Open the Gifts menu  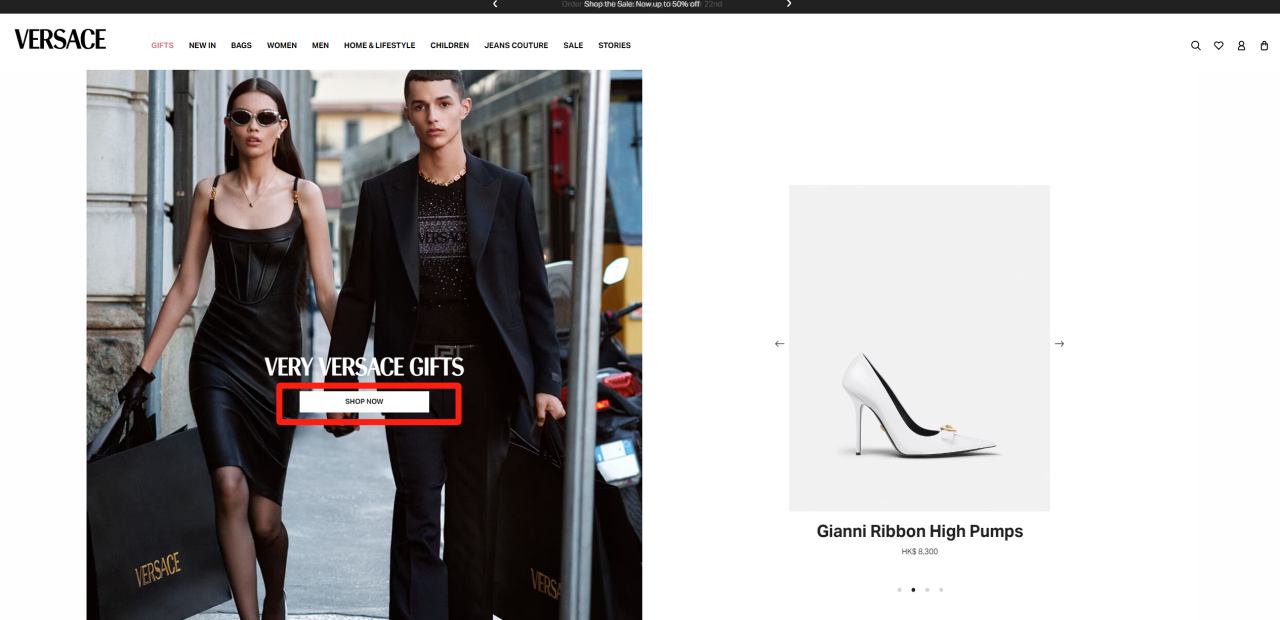coord(162,45)
